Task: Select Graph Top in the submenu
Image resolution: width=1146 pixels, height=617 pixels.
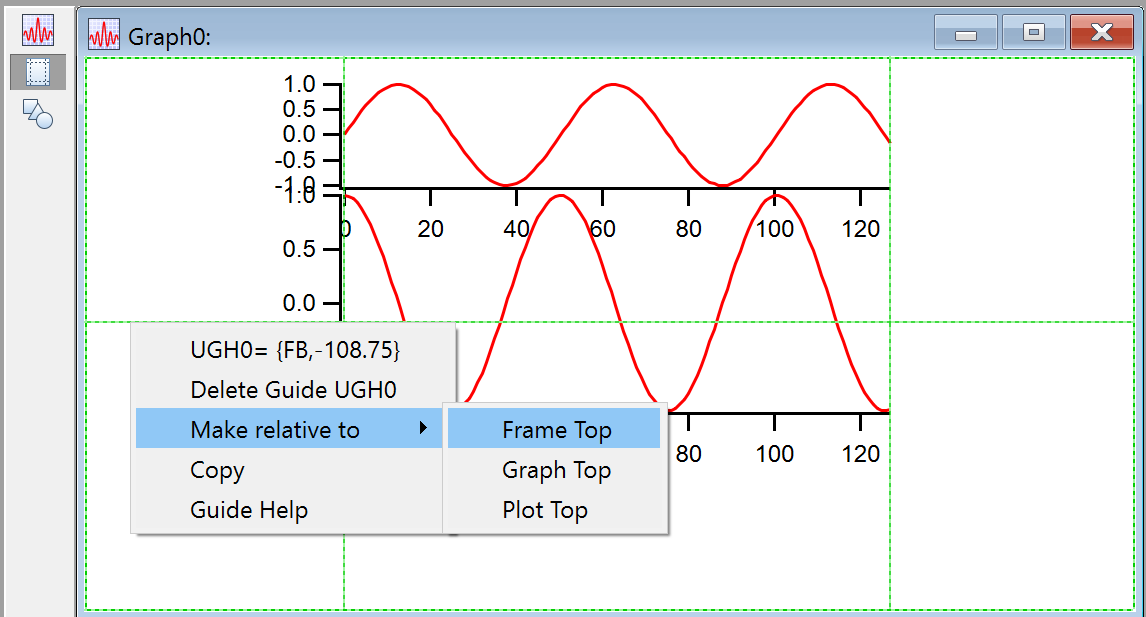Action: (x=557, y=470)
